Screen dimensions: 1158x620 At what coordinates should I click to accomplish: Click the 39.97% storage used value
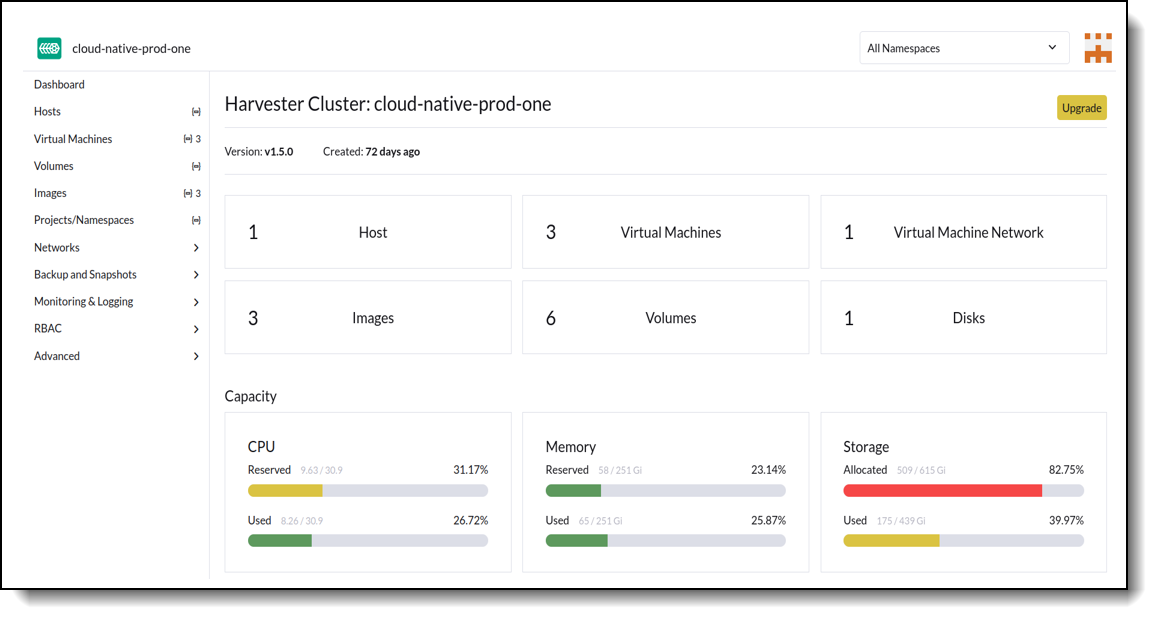(1066, 520)
